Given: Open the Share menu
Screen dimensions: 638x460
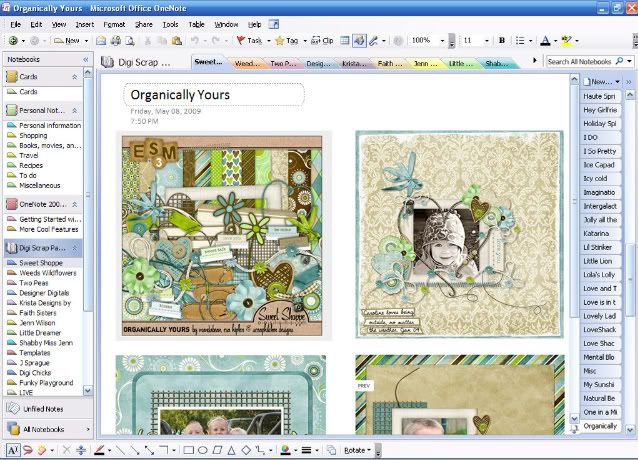Looking at the screenshot, I should click(x=144, y=24).
